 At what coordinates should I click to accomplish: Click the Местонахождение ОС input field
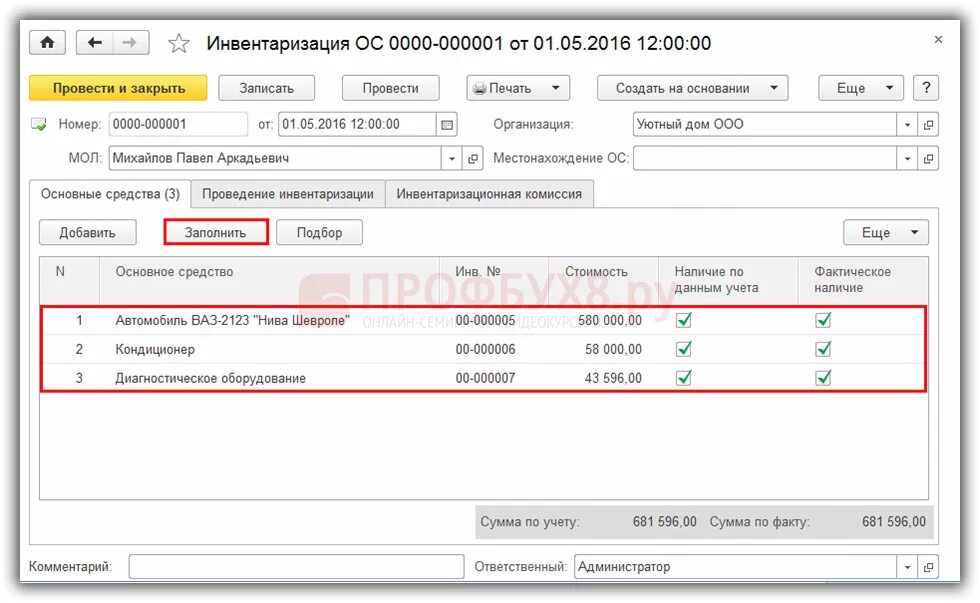coord(765,159)
